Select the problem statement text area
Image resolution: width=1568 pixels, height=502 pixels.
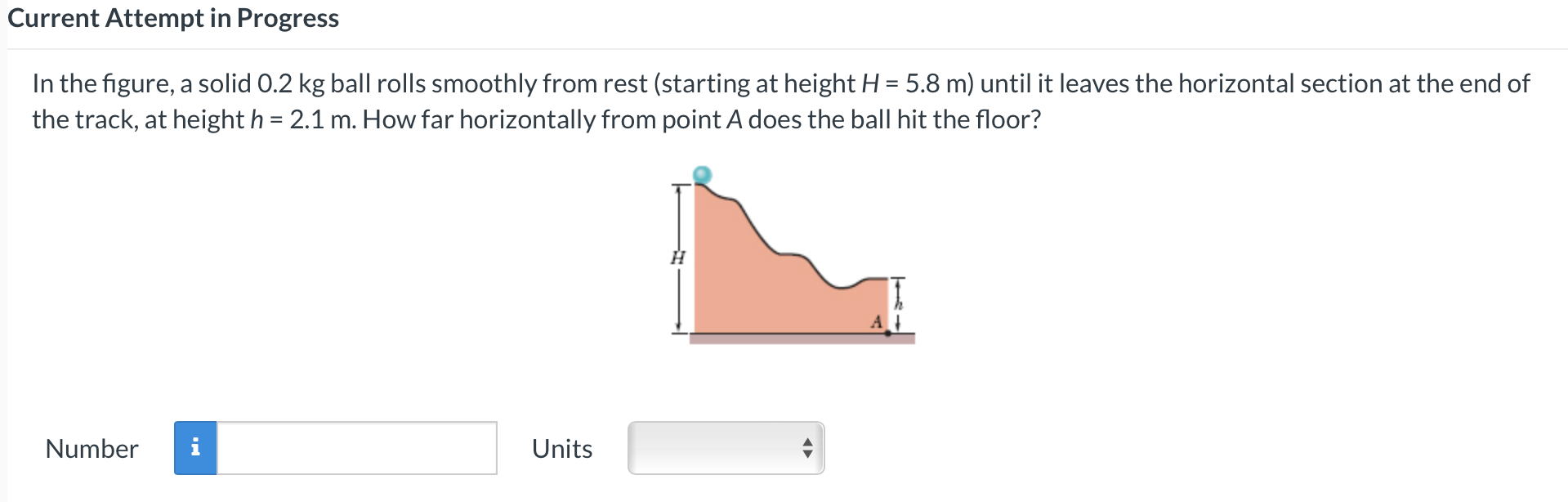point(776,101)
